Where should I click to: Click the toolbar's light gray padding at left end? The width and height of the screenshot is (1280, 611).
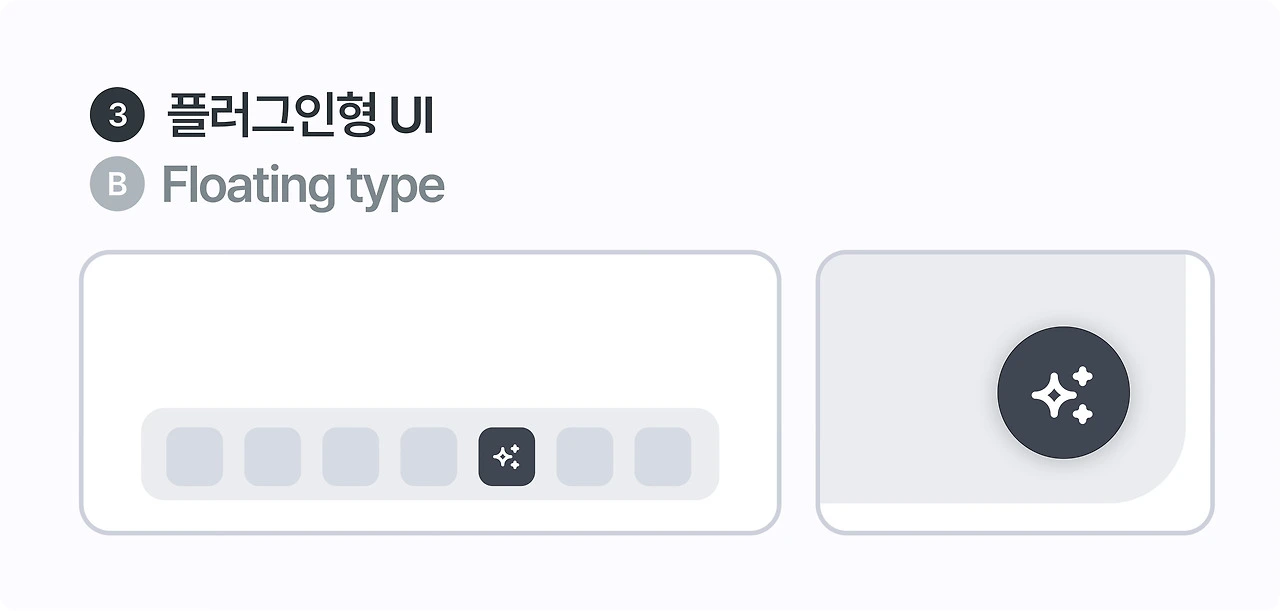(x=153, y=457)
